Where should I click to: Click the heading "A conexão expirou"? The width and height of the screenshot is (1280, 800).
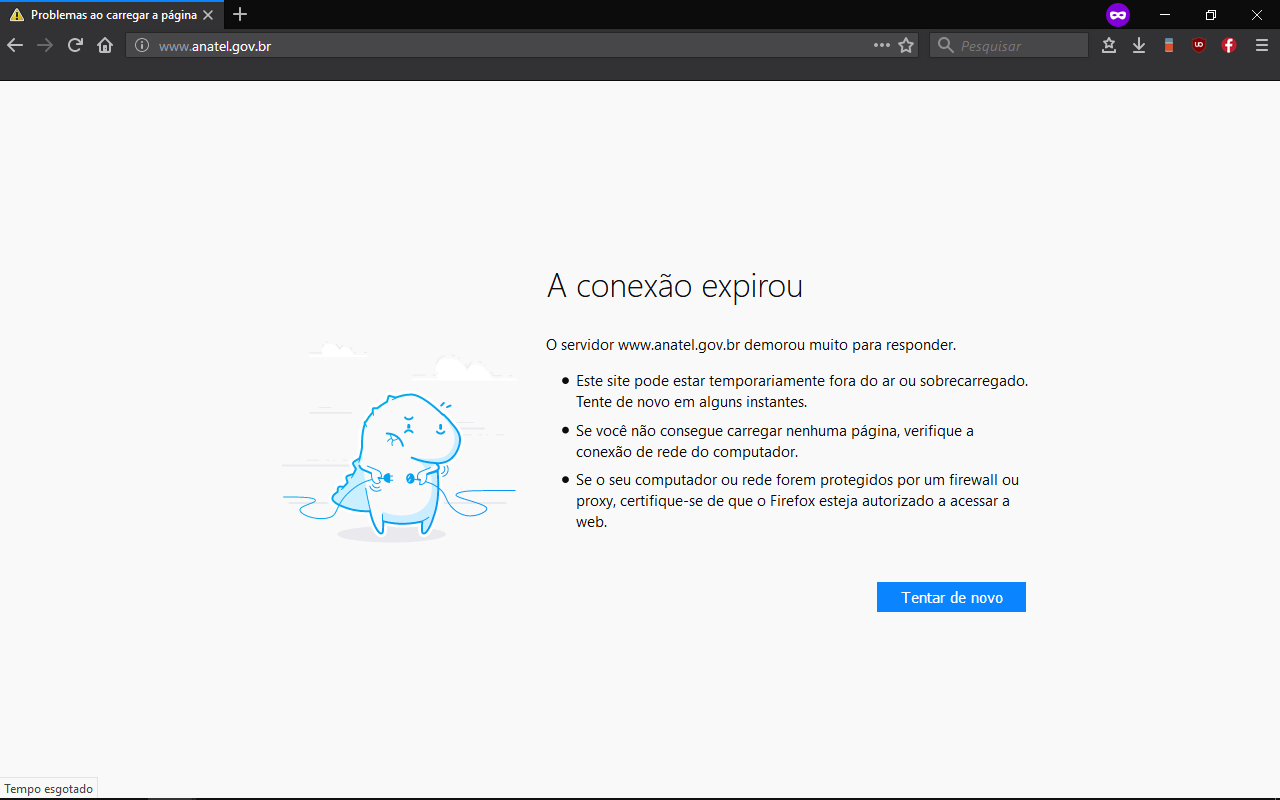pos(675,286)
